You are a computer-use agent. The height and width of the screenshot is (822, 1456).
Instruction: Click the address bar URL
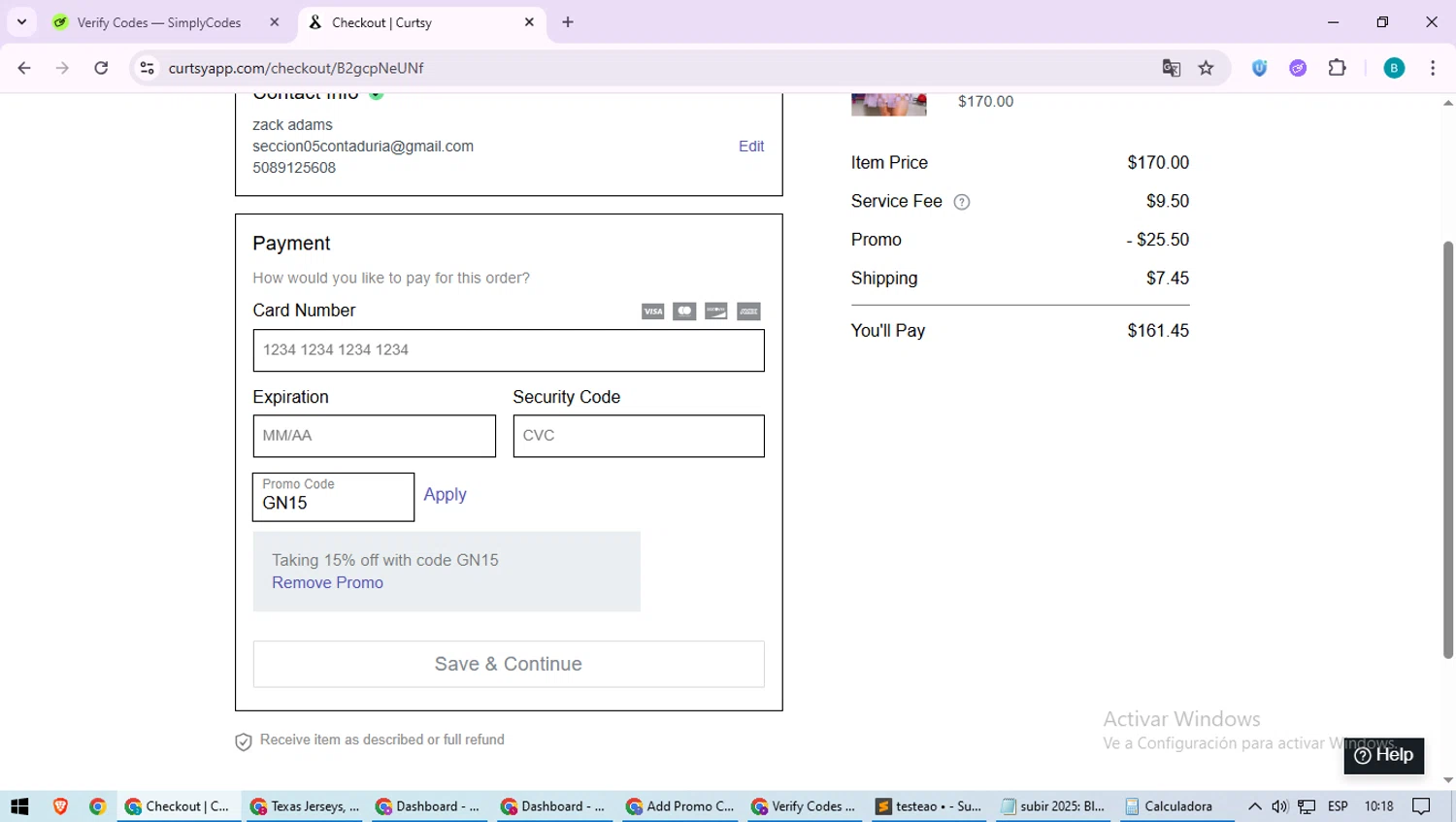pos(296,68)
